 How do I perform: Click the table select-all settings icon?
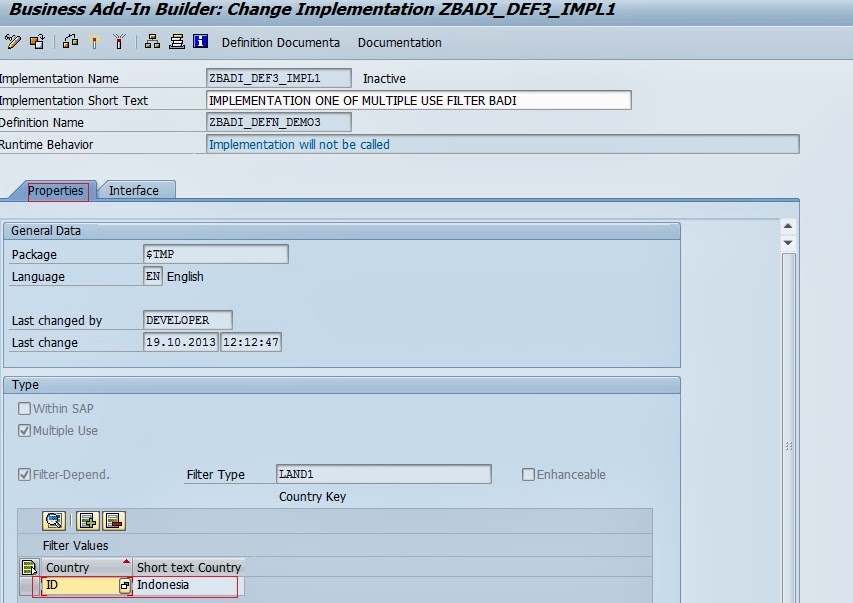tap(29, 567)
